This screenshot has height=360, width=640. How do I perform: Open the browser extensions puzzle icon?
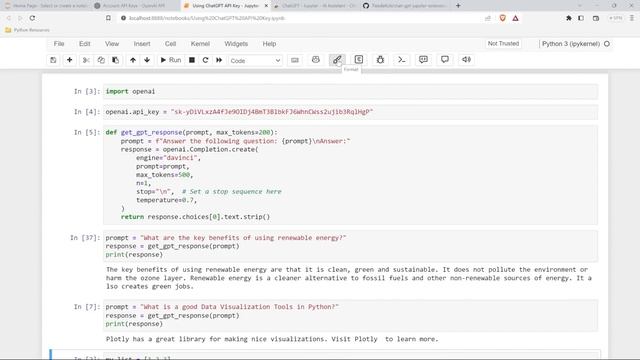pyautogui.click(x=568, y=18)
